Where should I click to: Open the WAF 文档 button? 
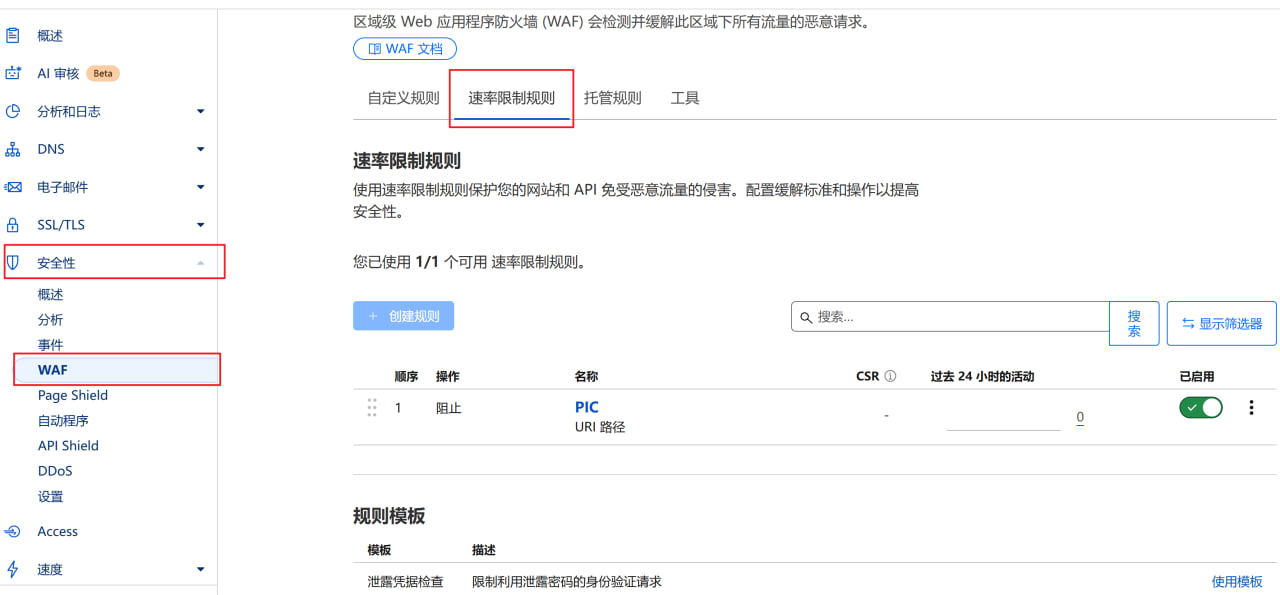pos(405,48)
